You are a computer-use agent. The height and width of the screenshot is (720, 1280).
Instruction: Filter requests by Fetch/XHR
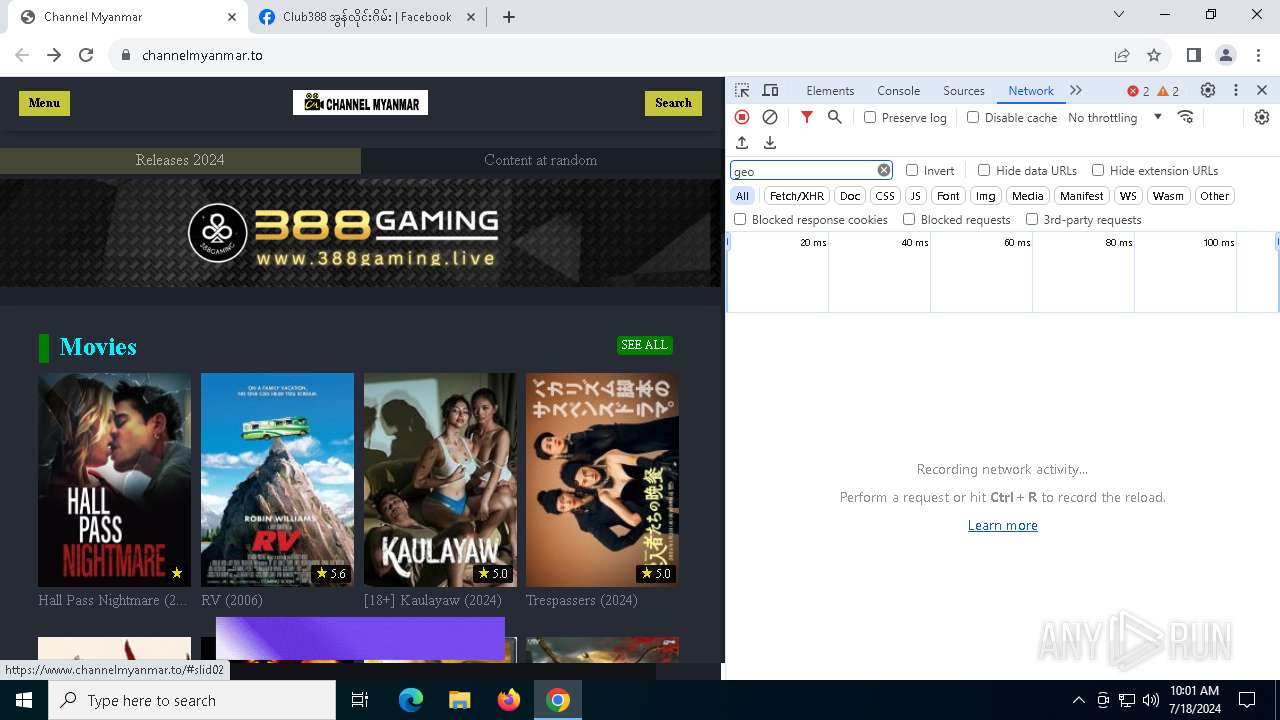point(797,196)
